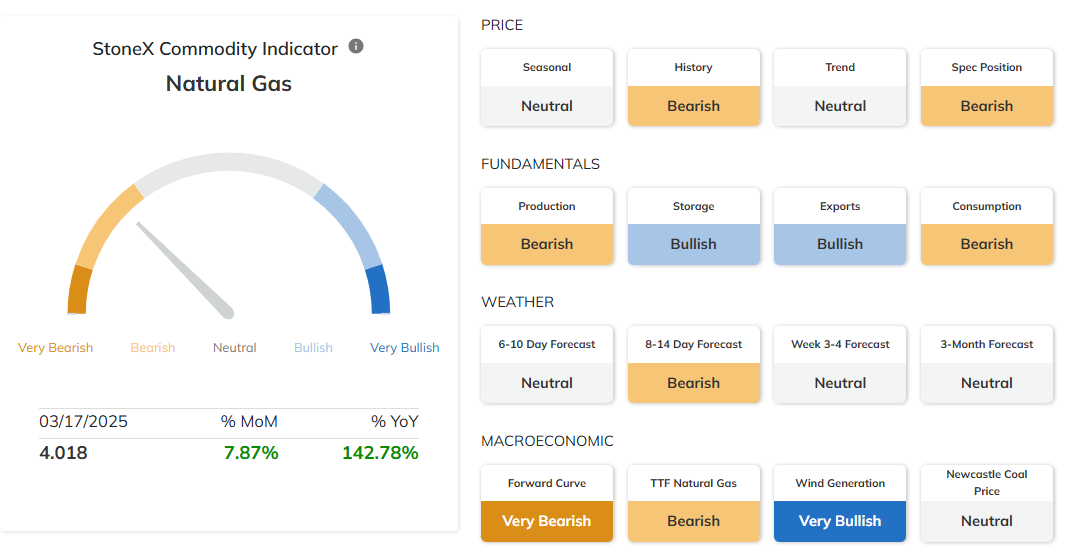
Task: Click the 142.78% YoY value
Action: tap(380, 453)
